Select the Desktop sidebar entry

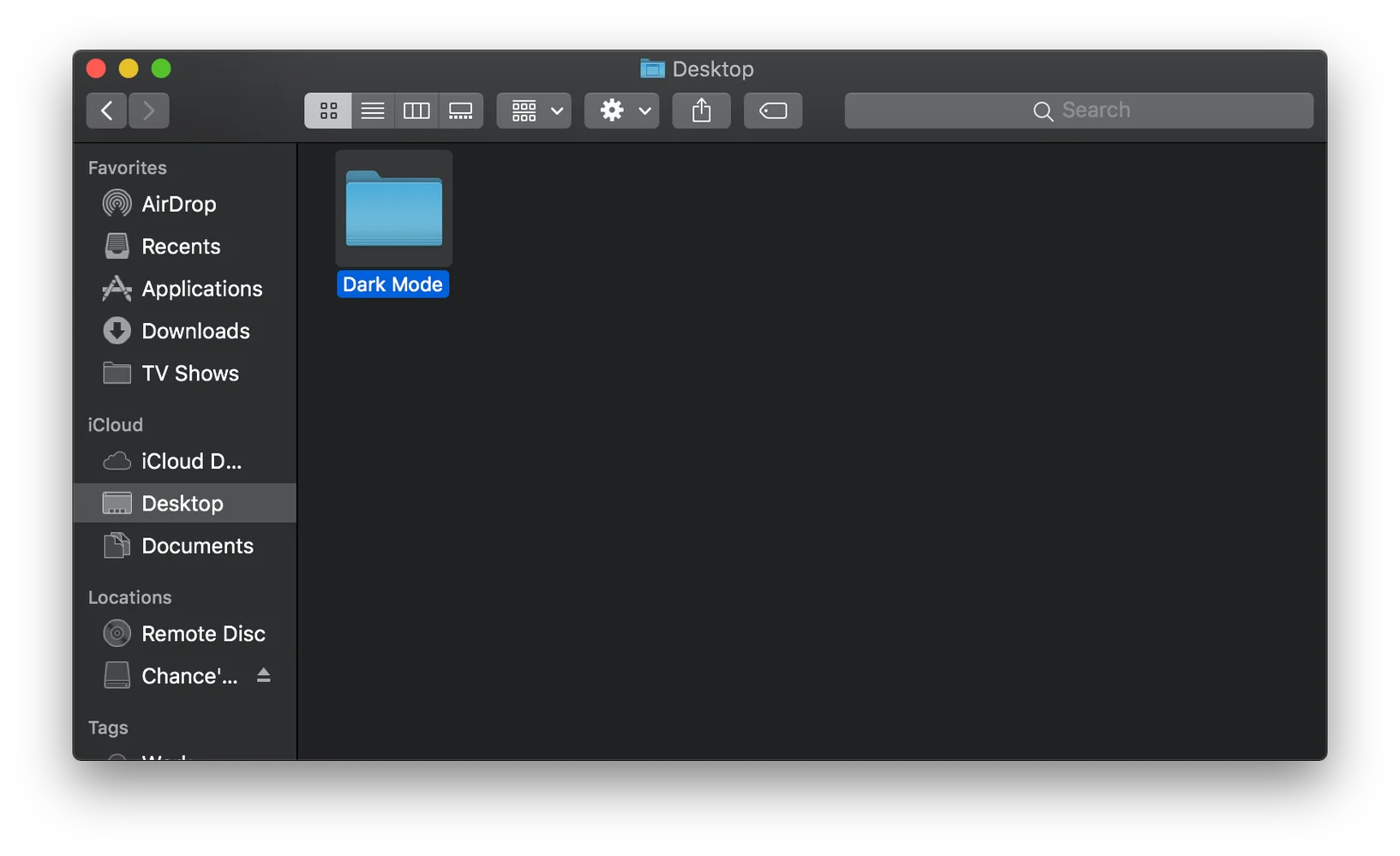point(181,503)
